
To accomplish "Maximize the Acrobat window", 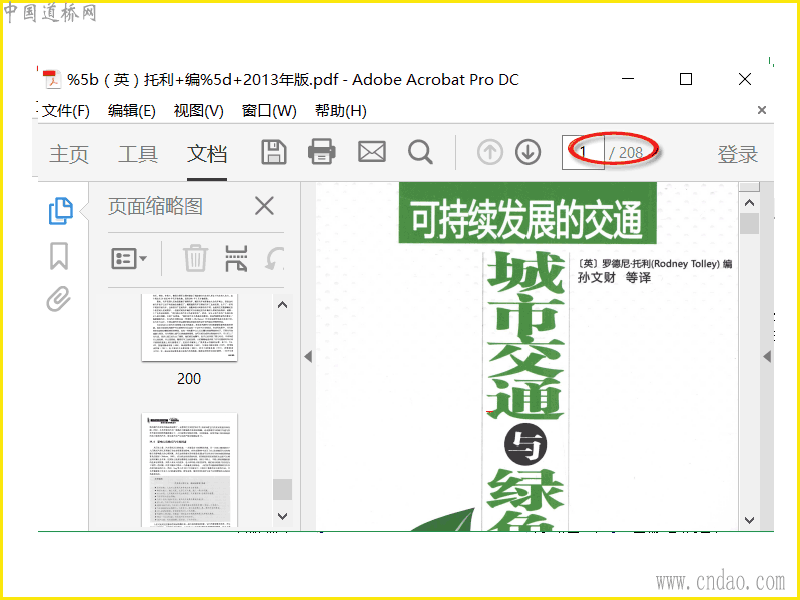I will coord(686,79).
